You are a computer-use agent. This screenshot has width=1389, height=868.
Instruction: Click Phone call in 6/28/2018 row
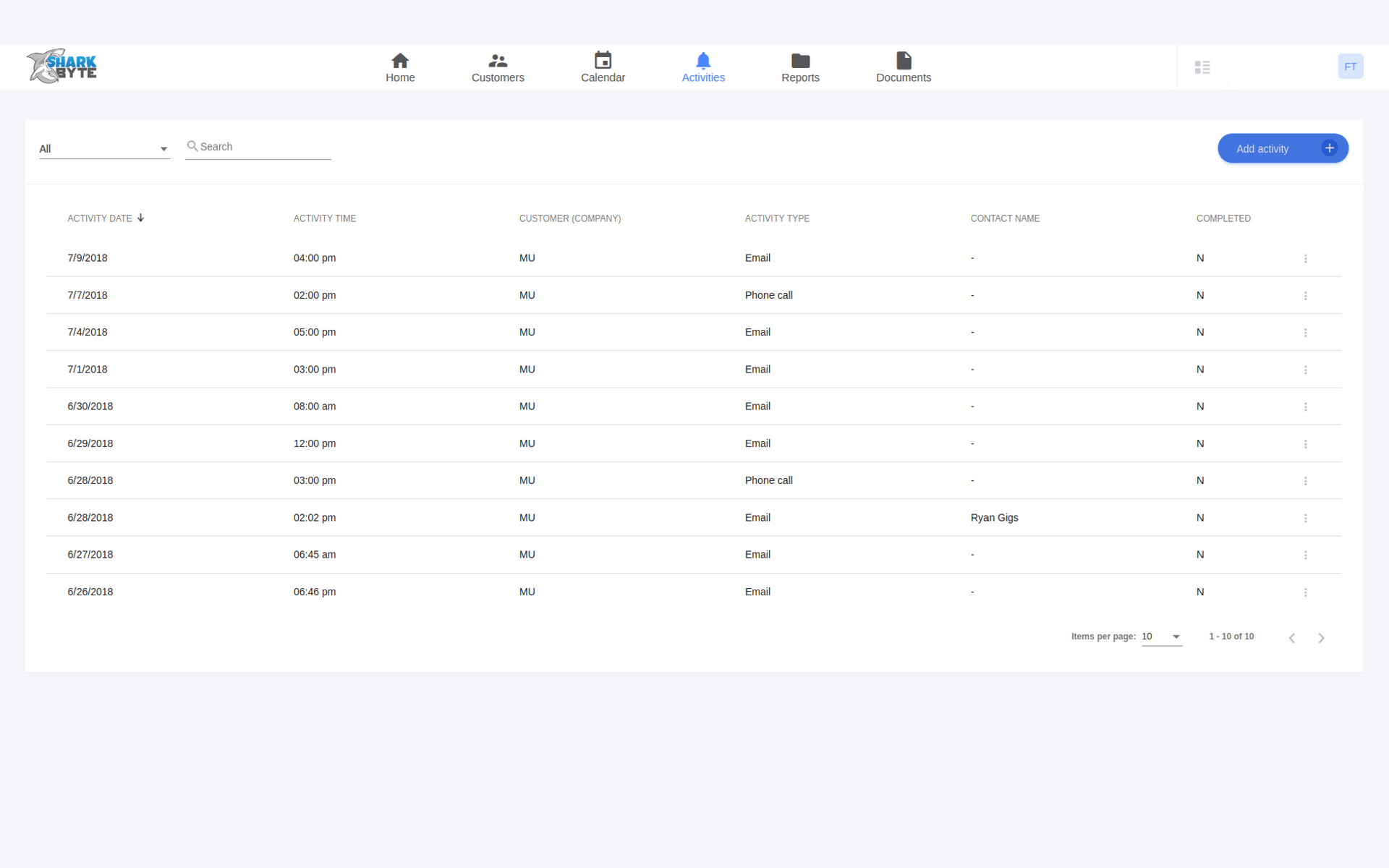[769, 480]
